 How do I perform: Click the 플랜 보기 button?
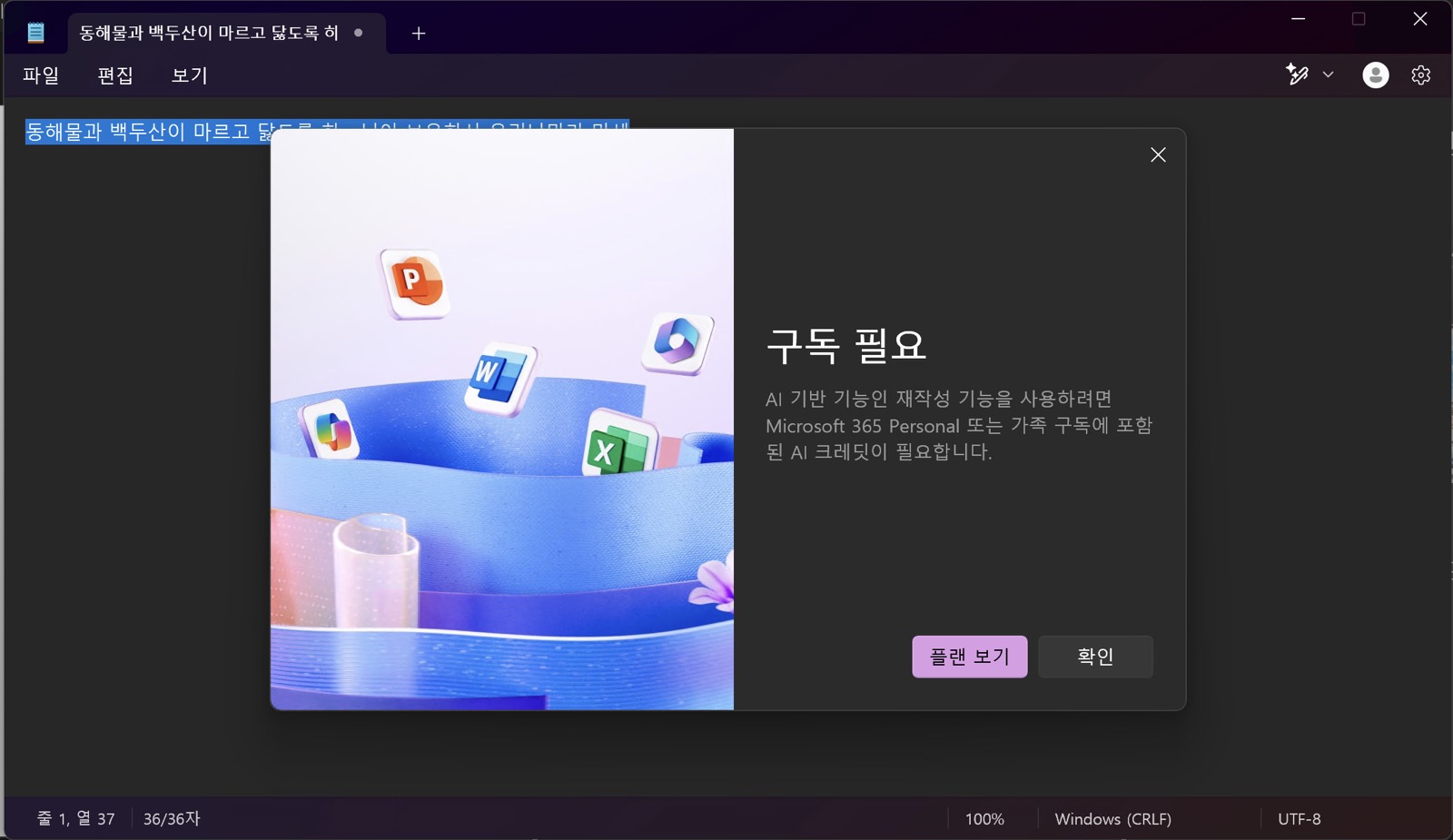[969, 657]
